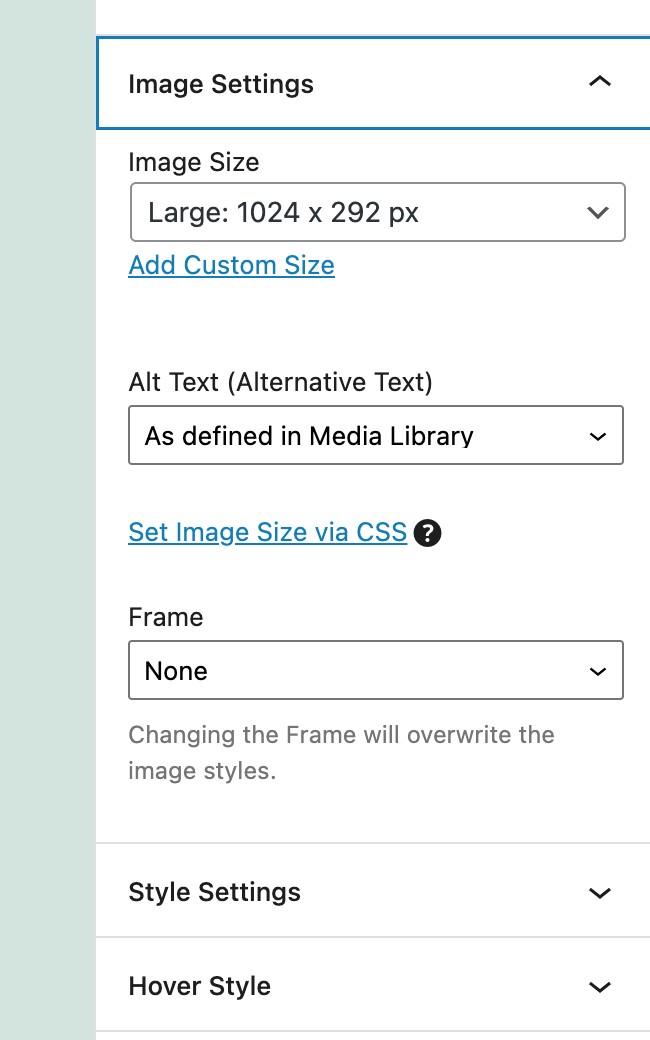Click the "Image Size" field label
The image size is (650, 1040).
[x=194, y=162]
